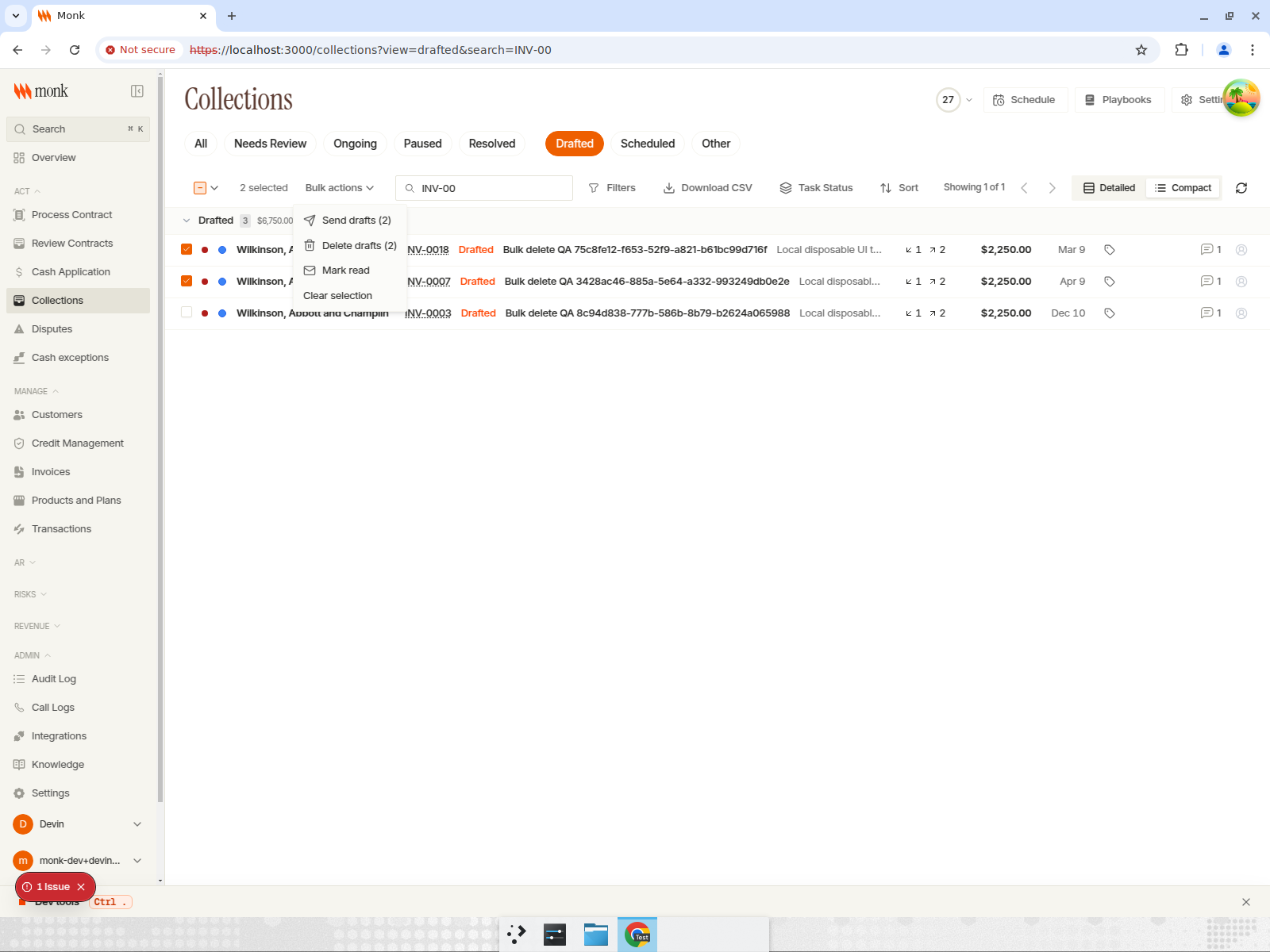This screenshot has width=1270, height=952.
Task: Open the terminal app in the taskbar
Action: coord(555,935)
